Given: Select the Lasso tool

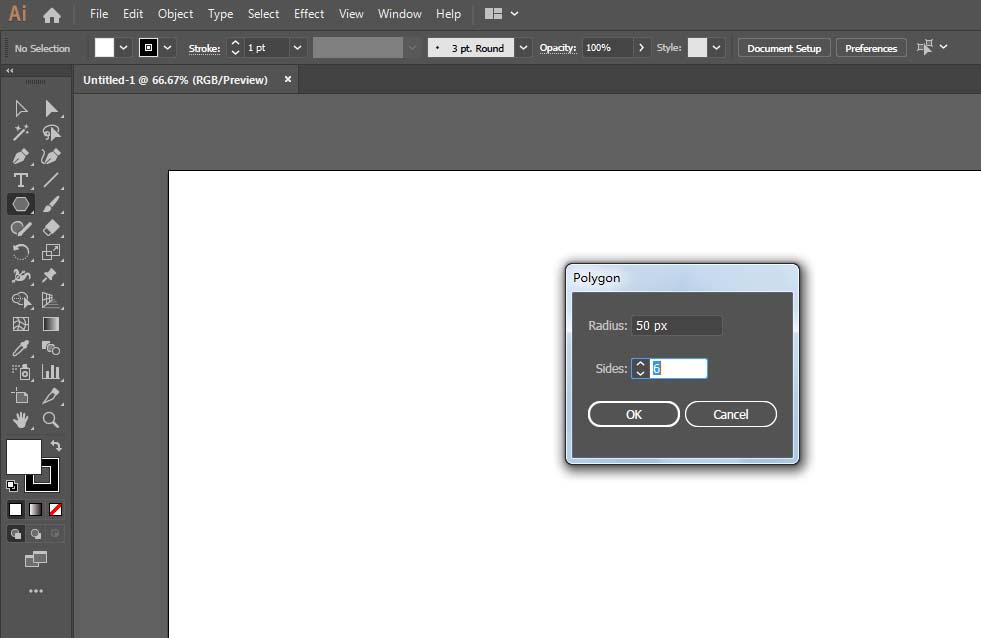Looking at the screenshot, I should click(51, 133).
